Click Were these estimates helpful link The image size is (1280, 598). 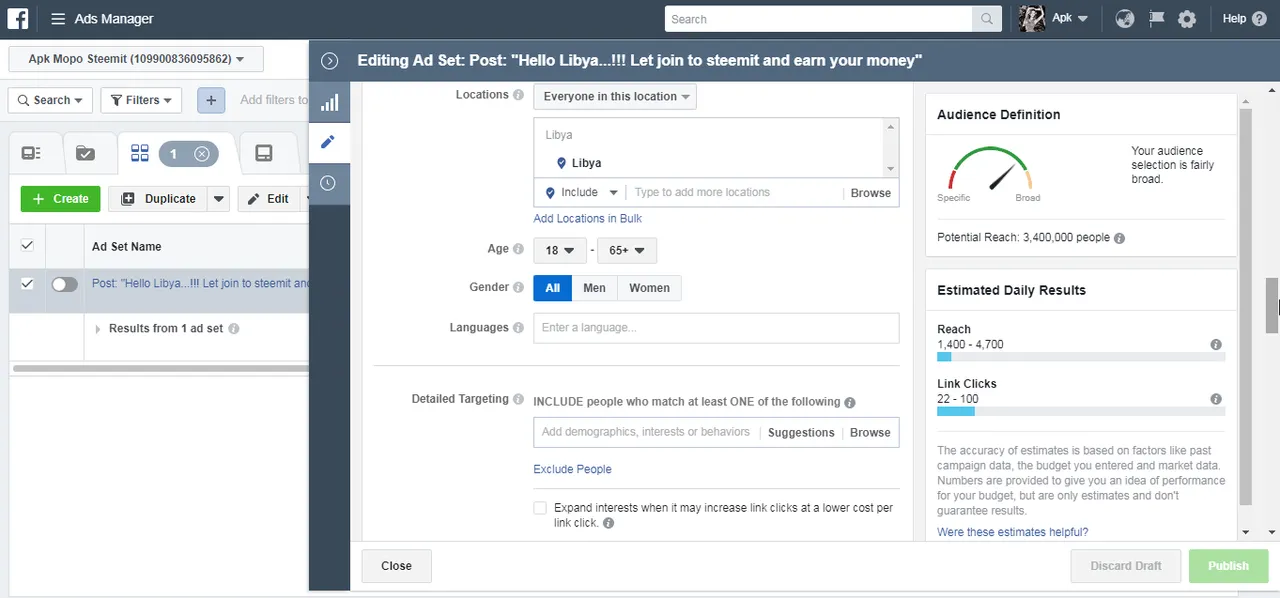(x=1013, y=532)
